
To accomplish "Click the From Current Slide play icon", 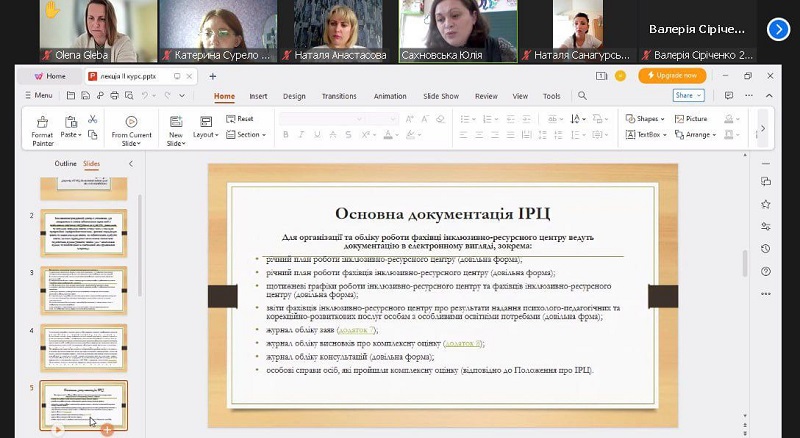I will pos(131,122).
